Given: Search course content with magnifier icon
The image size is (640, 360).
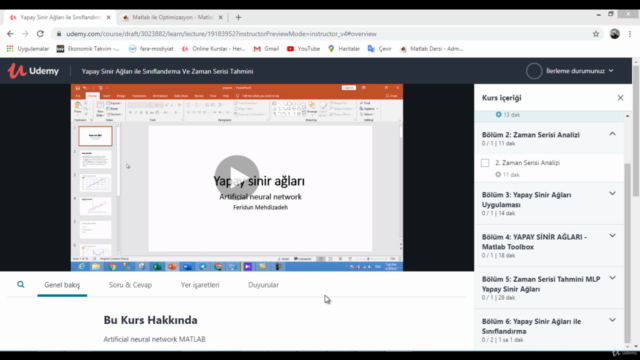Looking at the screenshot, I should (20, 284).
